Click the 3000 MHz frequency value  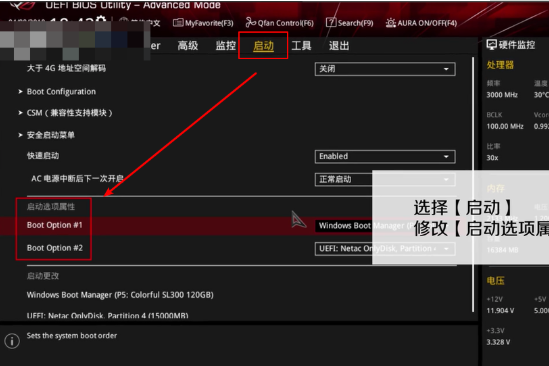pyautogui.click(x=502, y=95)
